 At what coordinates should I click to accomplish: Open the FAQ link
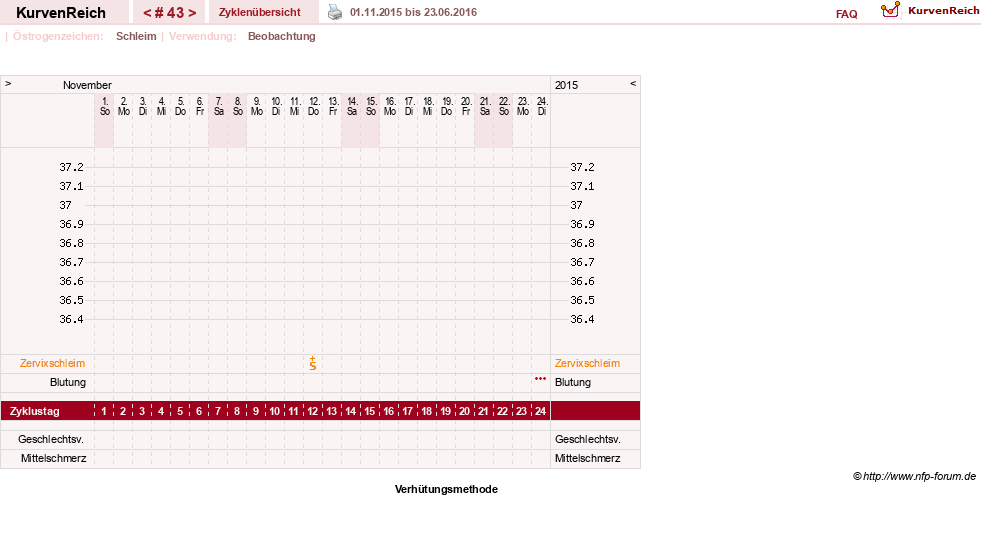(x=846, y=14)
